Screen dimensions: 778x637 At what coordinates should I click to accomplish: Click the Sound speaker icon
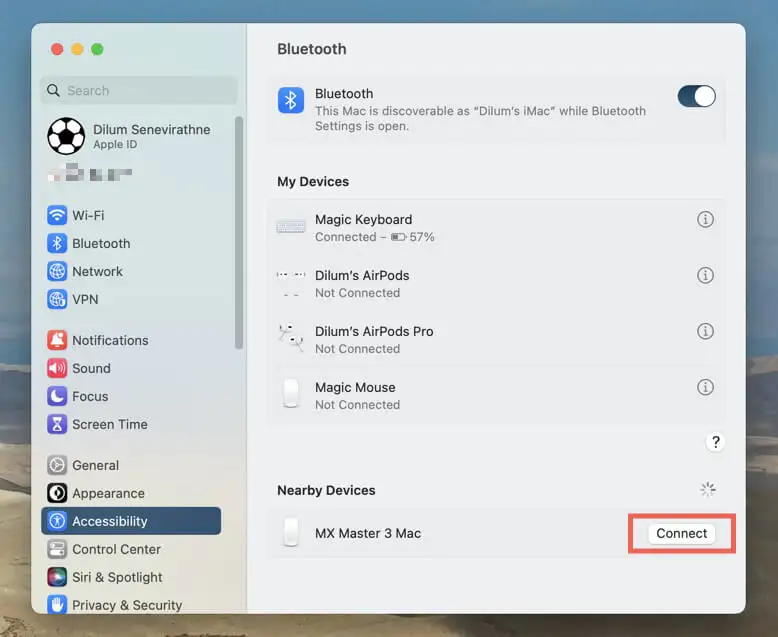57,368
